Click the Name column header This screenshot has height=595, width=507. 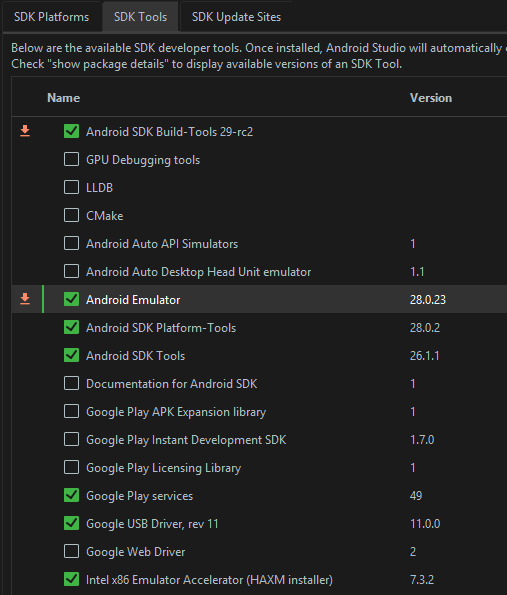tap(63, 98)
